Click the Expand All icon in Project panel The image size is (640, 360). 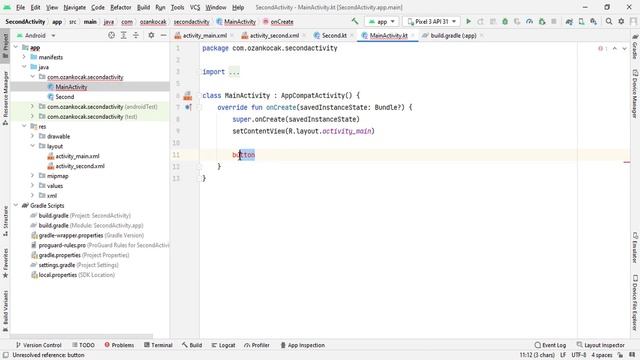124,36
